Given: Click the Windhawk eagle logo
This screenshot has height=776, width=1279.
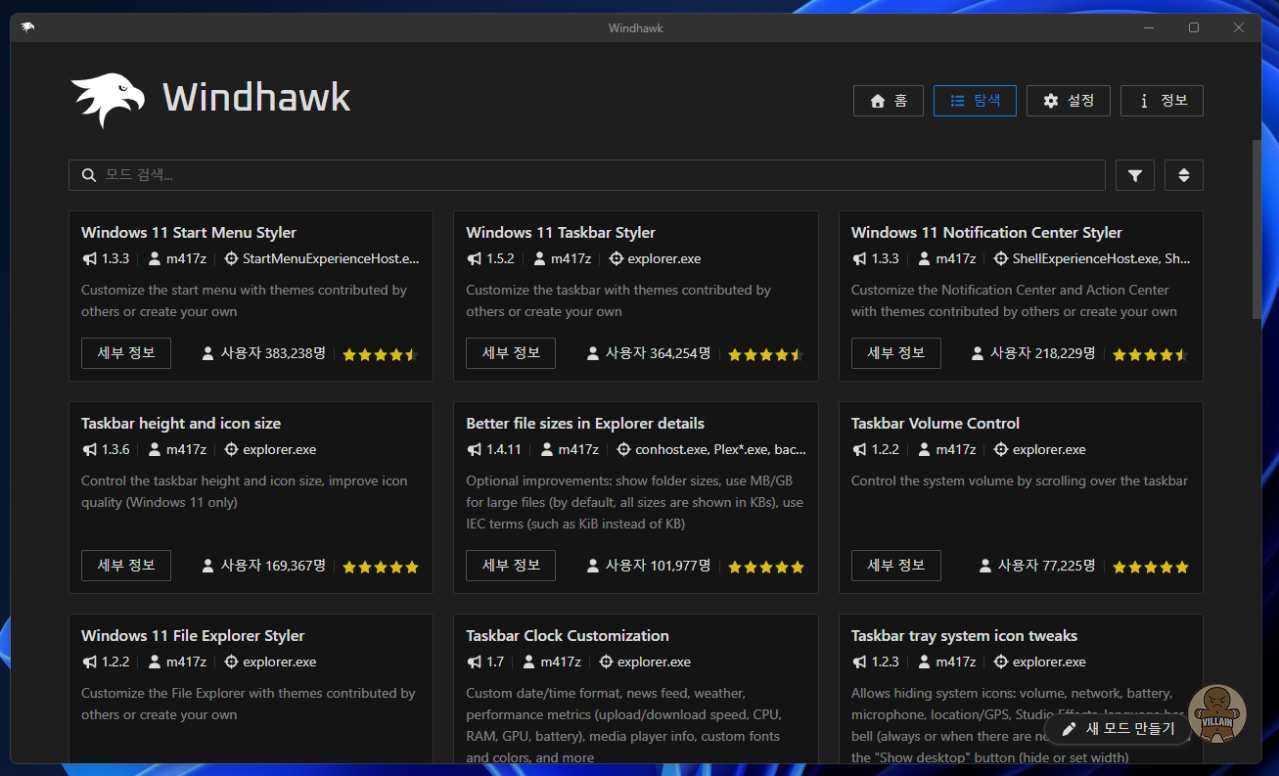Looking at the screenshot, I should [108, 99].
